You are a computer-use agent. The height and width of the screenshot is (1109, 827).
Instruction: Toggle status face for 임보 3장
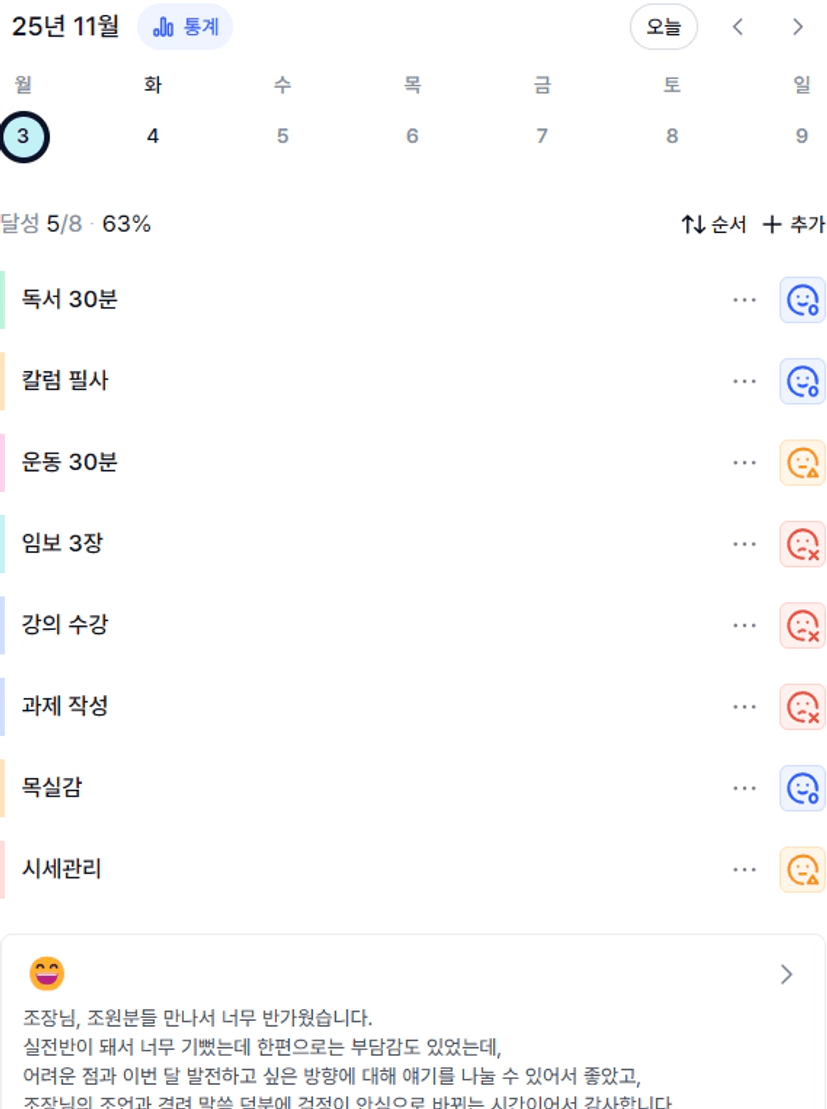click(x=802, y=544)
